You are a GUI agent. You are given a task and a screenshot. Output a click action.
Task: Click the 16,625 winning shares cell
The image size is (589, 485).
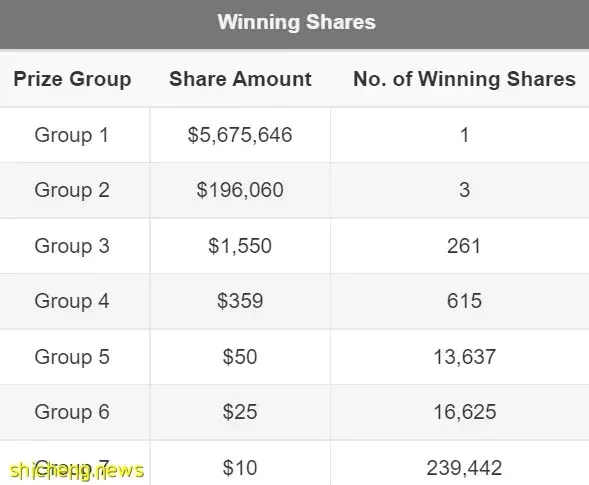click(465, 412)
